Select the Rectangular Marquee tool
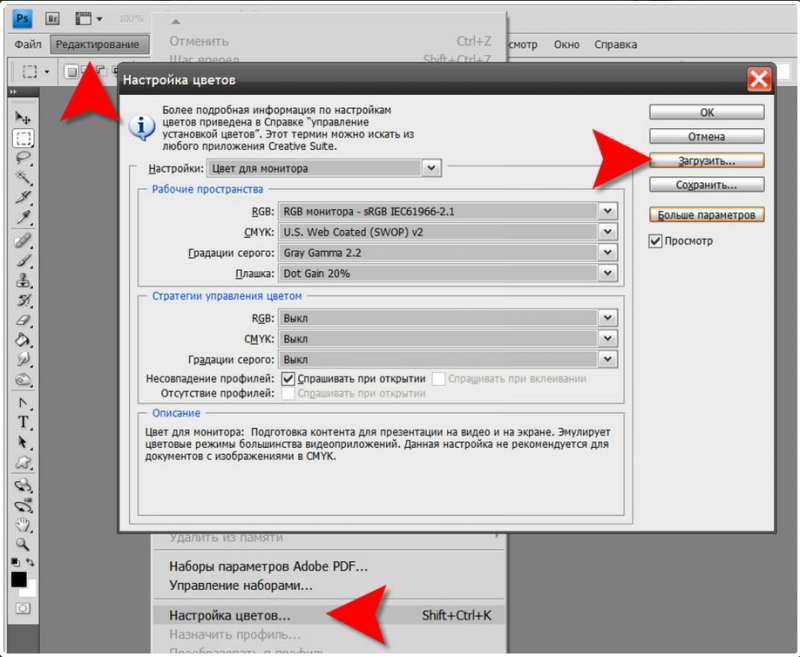 click(x=22, y=138)
